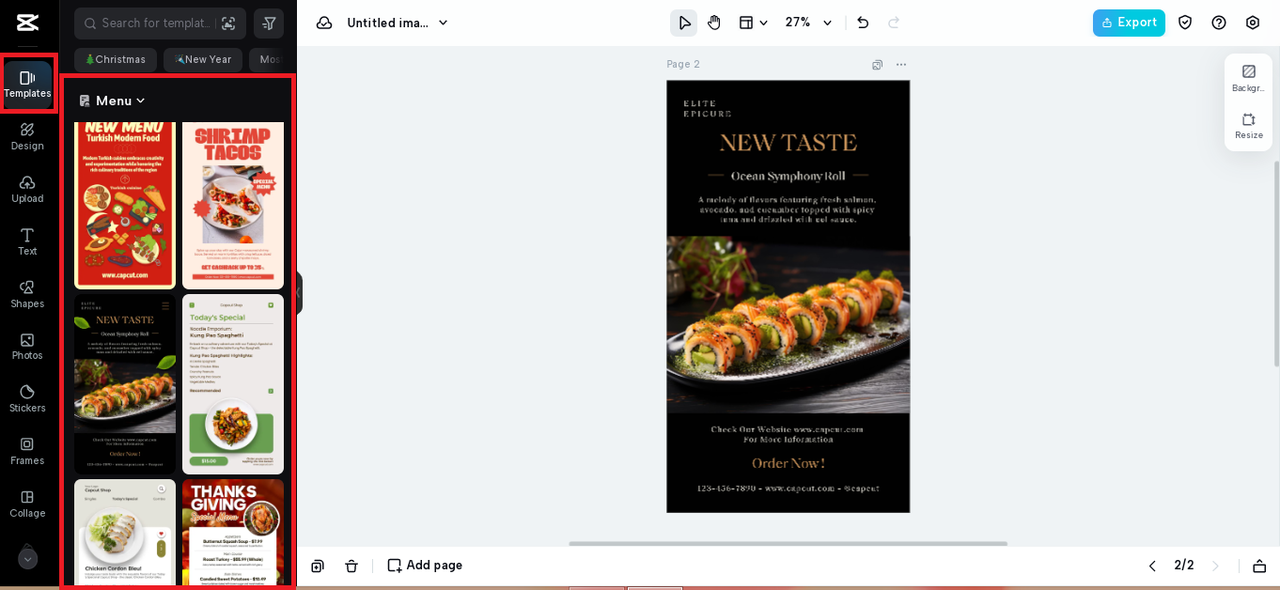
Task: Open the Frames panel
Action: click(x=27, y=451)
